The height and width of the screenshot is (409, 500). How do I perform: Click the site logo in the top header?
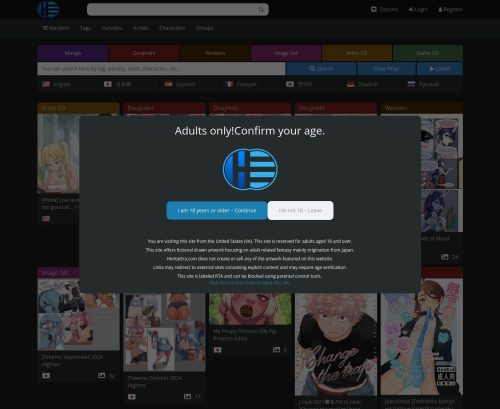pyautogui.click(x=48, y=9)
